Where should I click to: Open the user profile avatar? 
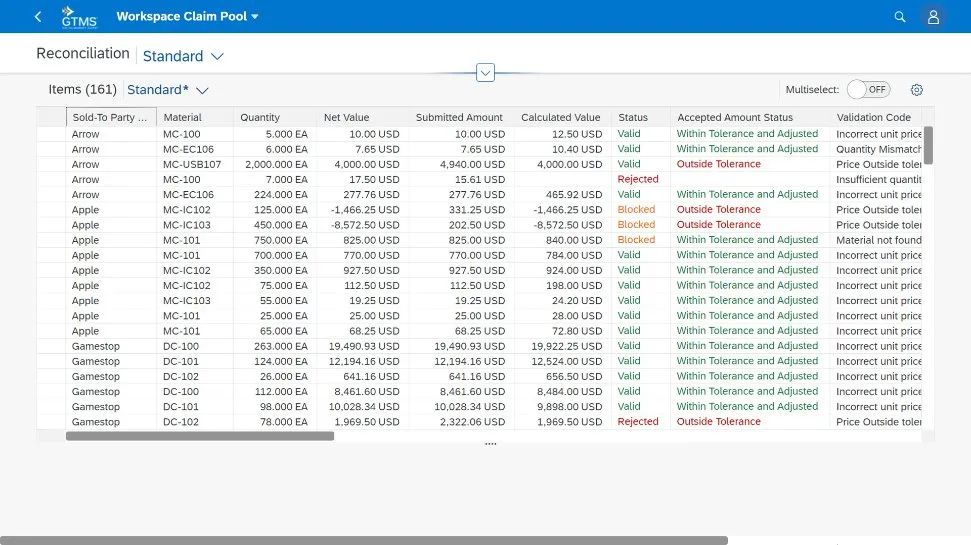tap(933, 17)
